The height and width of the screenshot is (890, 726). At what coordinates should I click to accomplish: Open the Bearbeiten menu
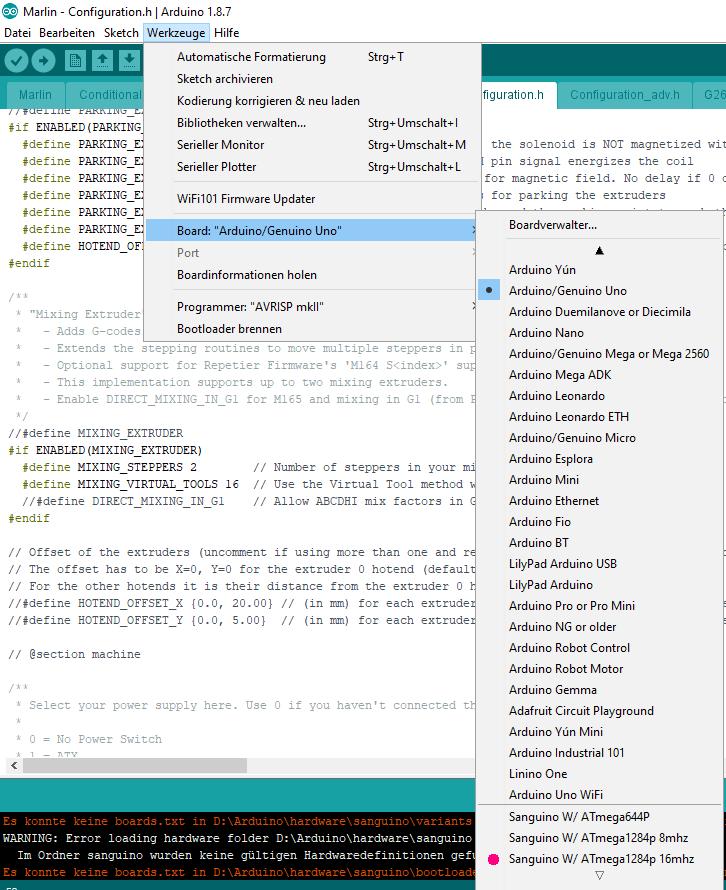pos(67,33)
